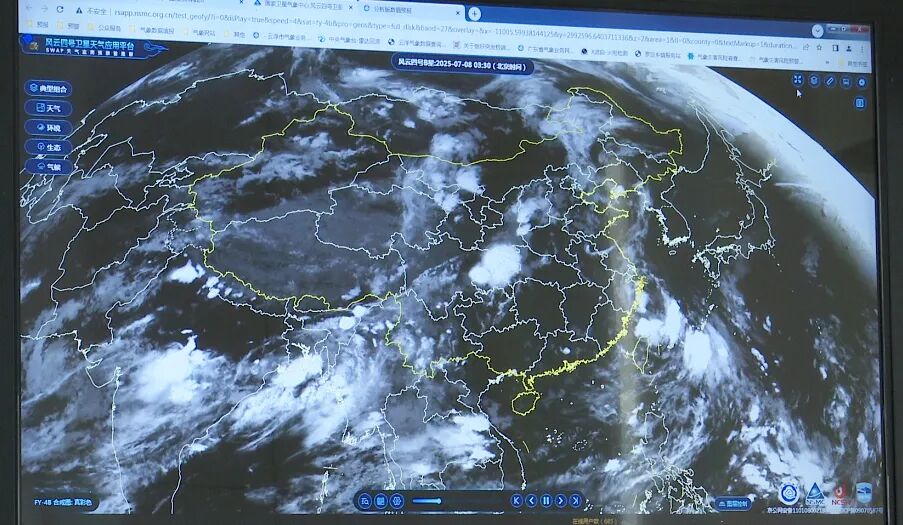This screenshot has width=903, height=525.
Task: Click the bookmark star icon
Action: coord(819,47)
